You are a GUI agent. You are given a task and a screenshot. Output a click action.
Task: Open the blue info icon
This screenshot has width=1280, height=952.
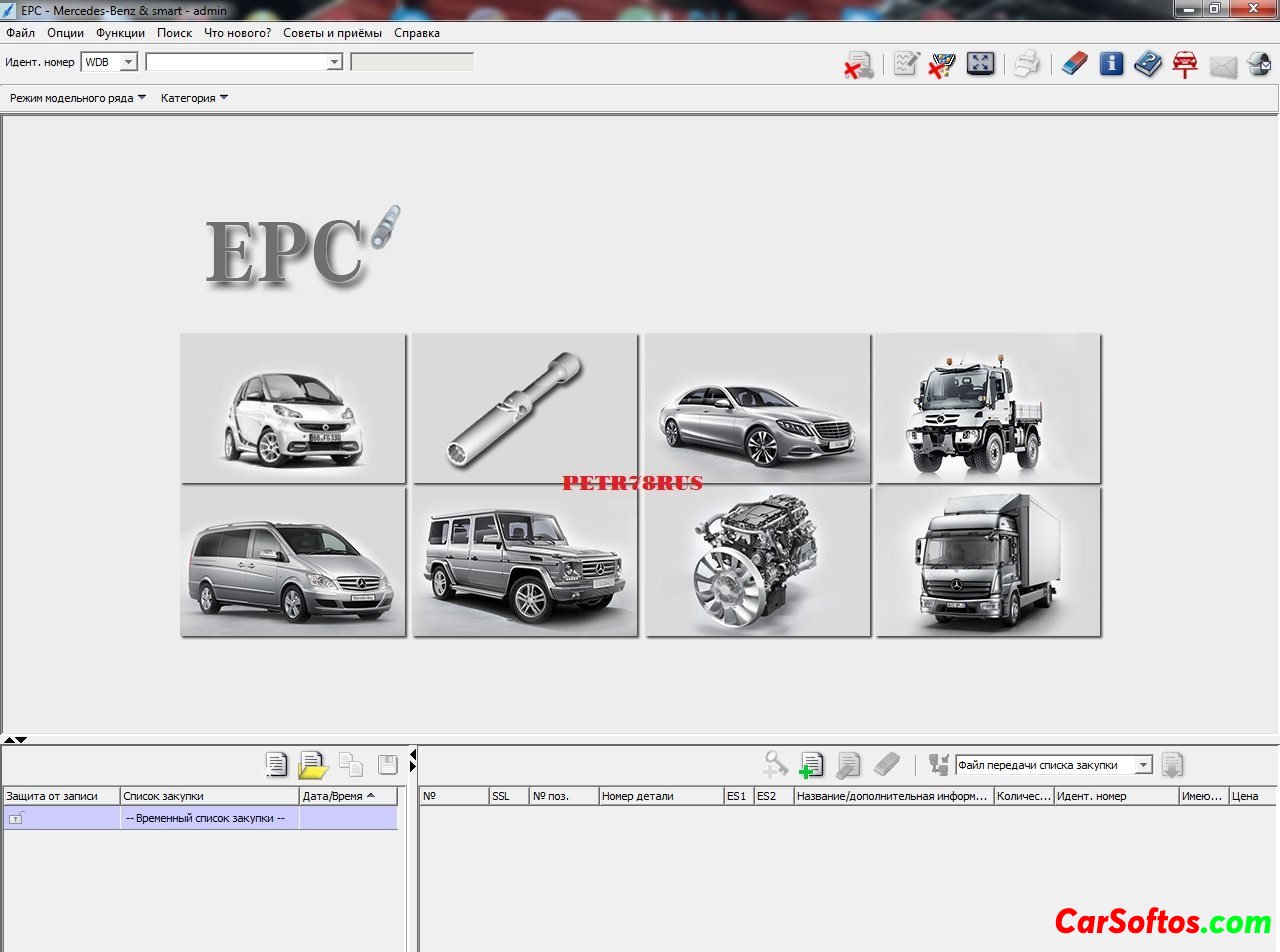(x=1111, y=65)
